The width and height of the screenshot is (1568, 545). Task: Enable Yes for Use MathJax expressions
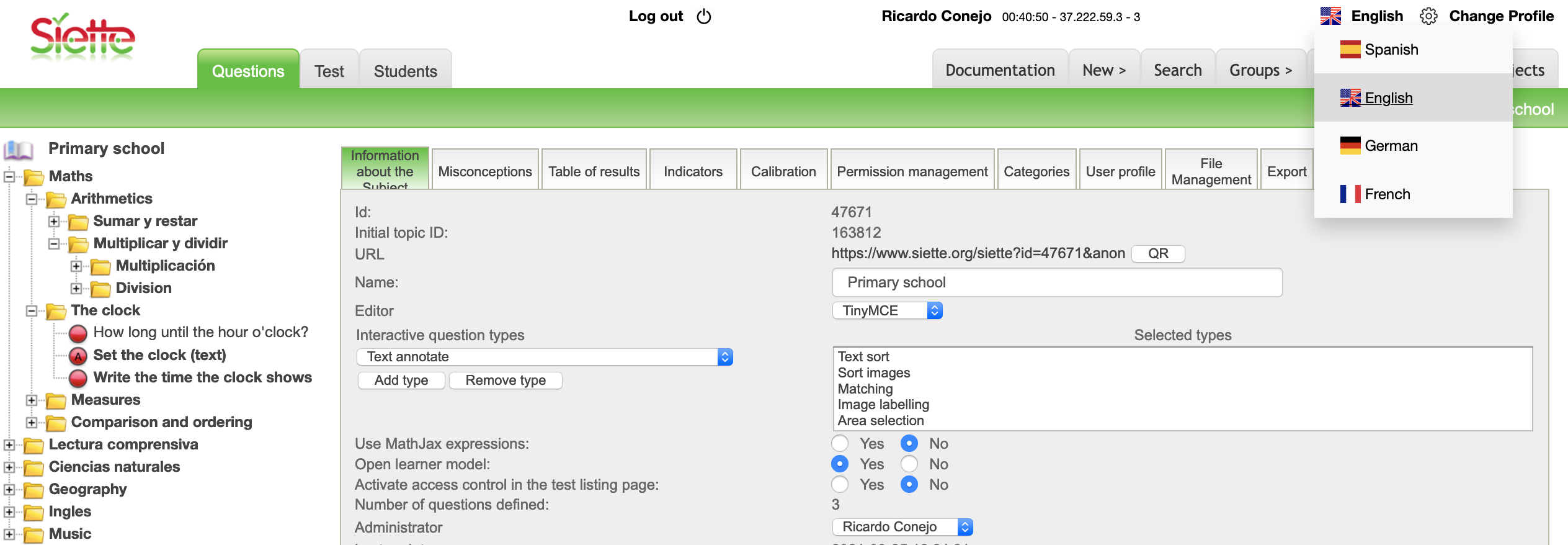coord(840,444)
